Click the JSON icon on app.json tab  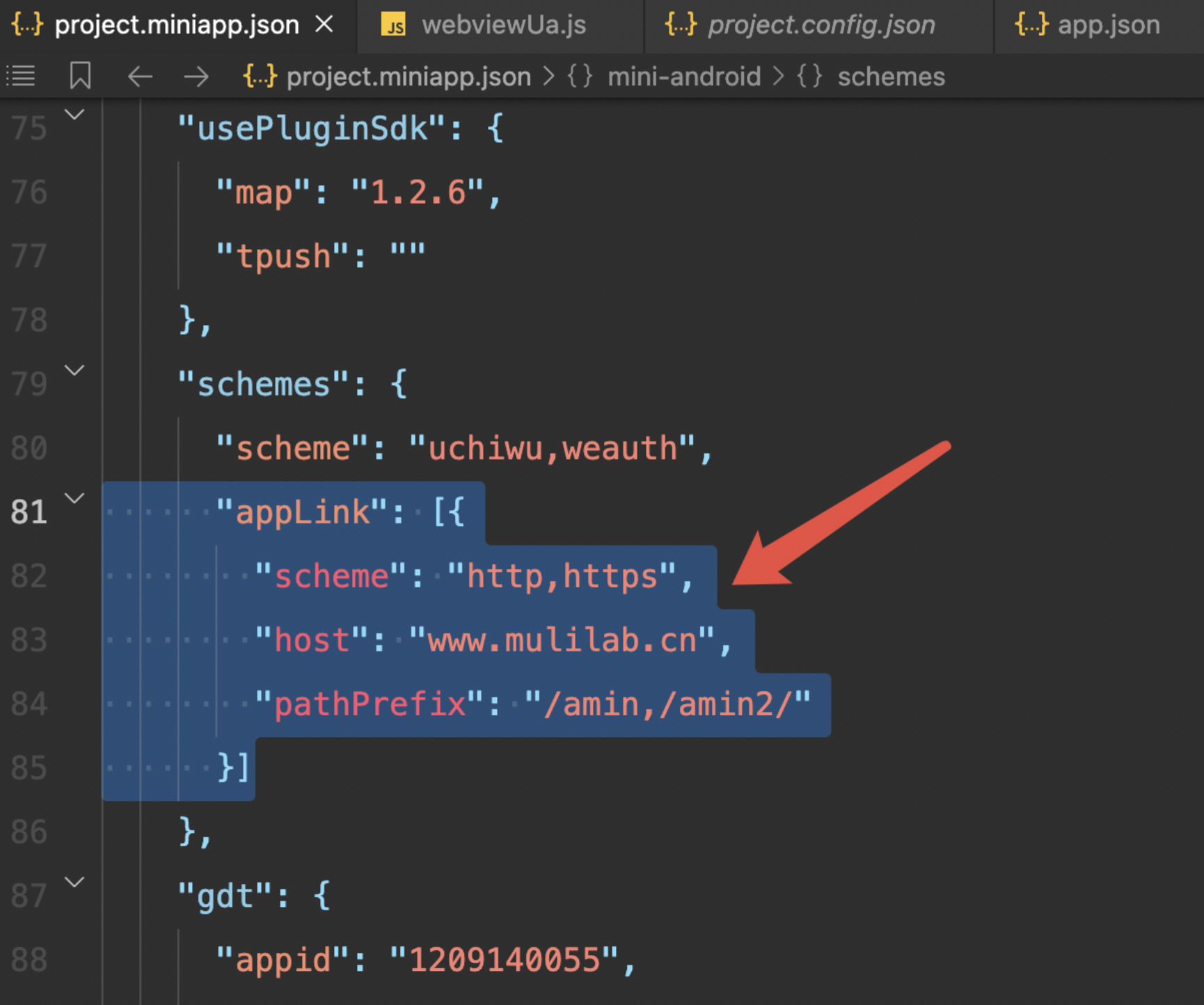pyautogui.click(x=1031, y=25)
